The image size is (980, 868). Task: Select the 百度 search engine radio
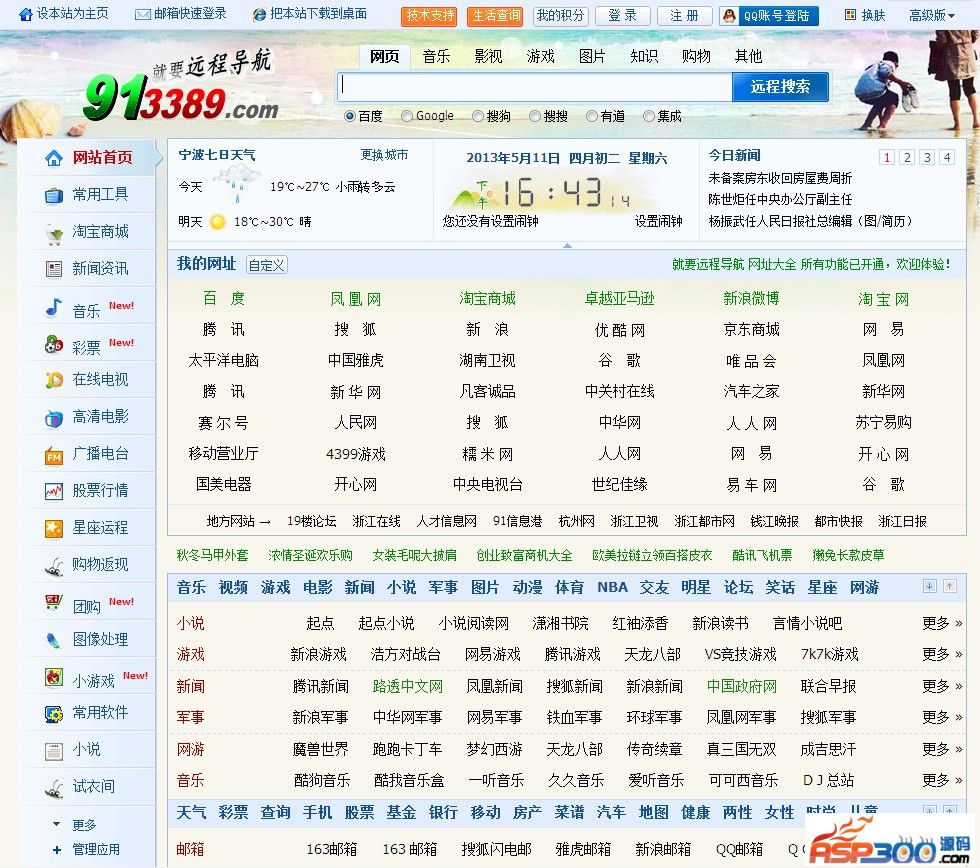pos(350,116)
